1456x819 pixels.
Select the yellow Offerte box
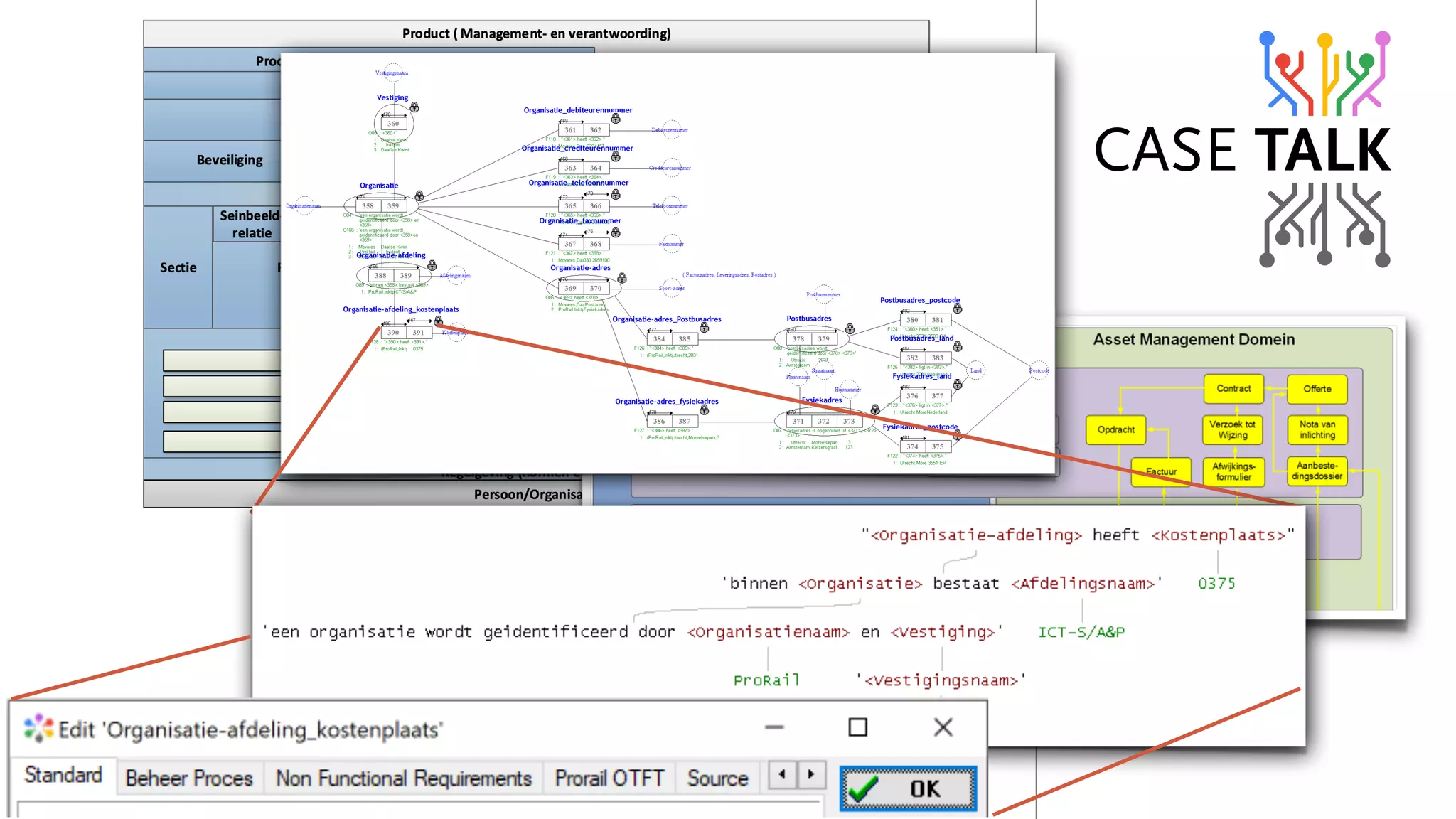(1317, 389)
